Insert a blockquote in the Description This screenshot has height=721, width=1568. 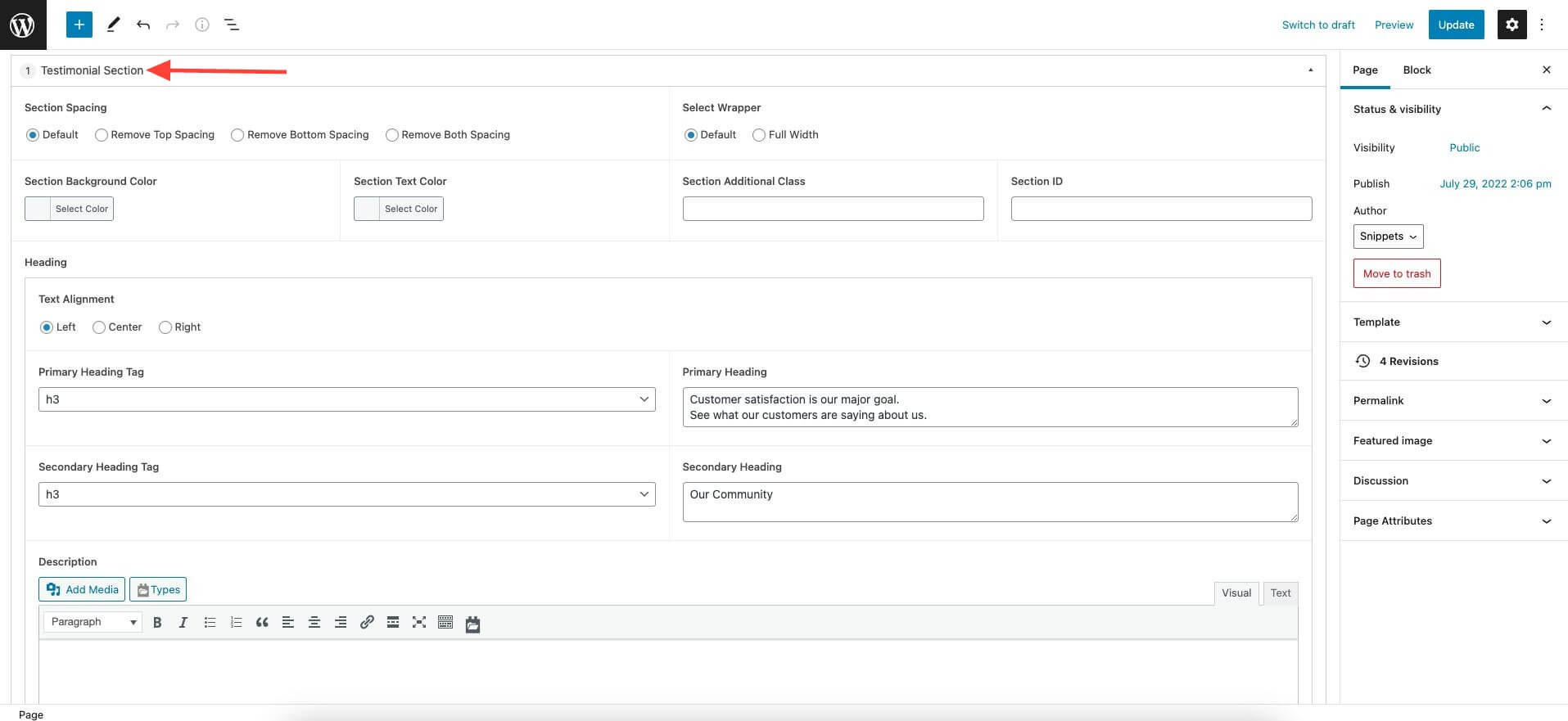[x=262, y=623]
